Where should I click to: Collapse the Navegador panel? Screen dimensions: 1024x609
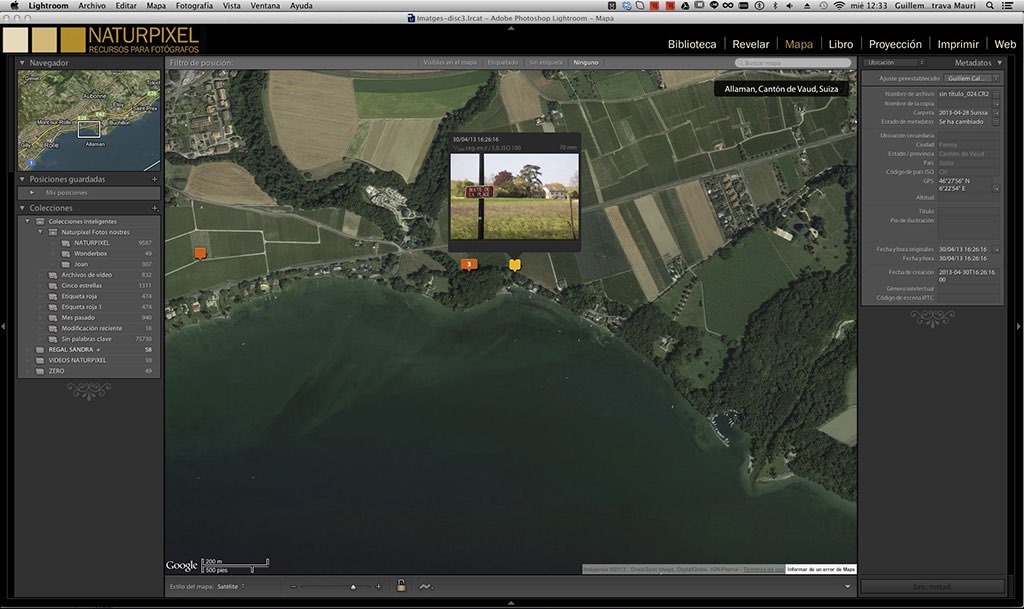pyautogui.click(x=22, y=63)
